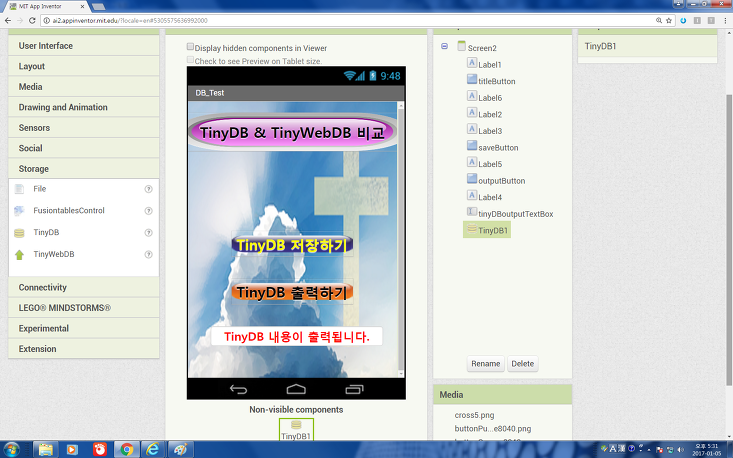
Task: Select Label3 in component tree
Action: [x=490, y=131]
